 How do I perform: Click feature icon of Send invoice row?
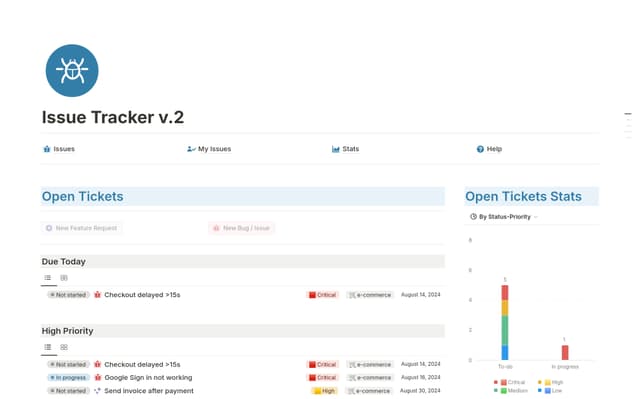click(97, 391)
